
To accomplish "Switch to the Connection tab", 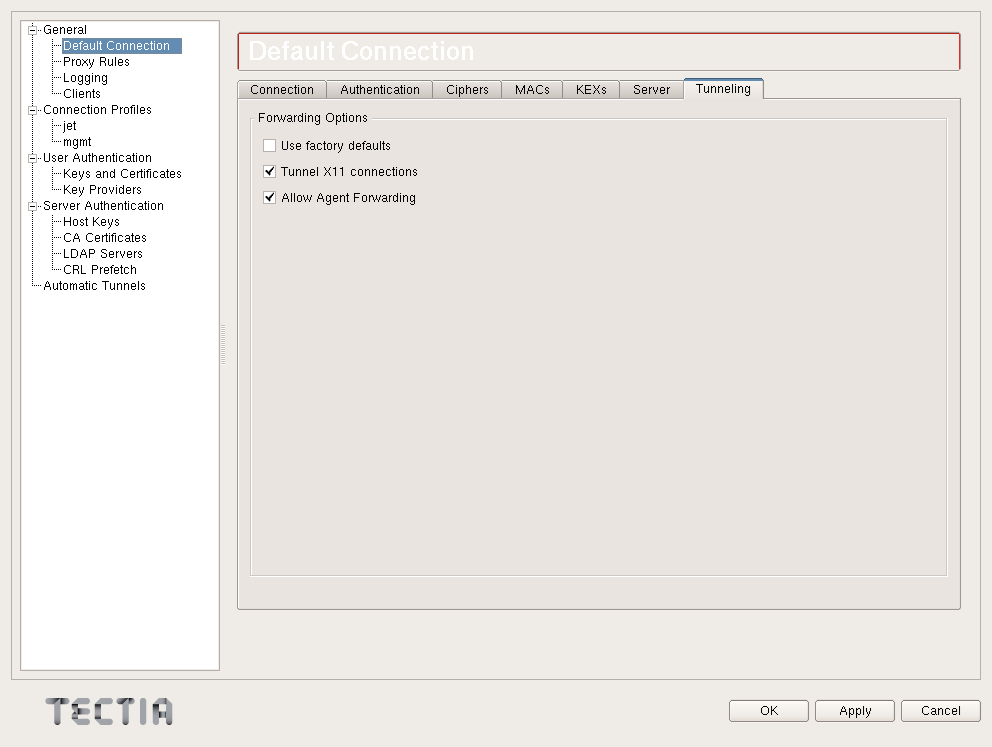I will [x=282, y=90].
